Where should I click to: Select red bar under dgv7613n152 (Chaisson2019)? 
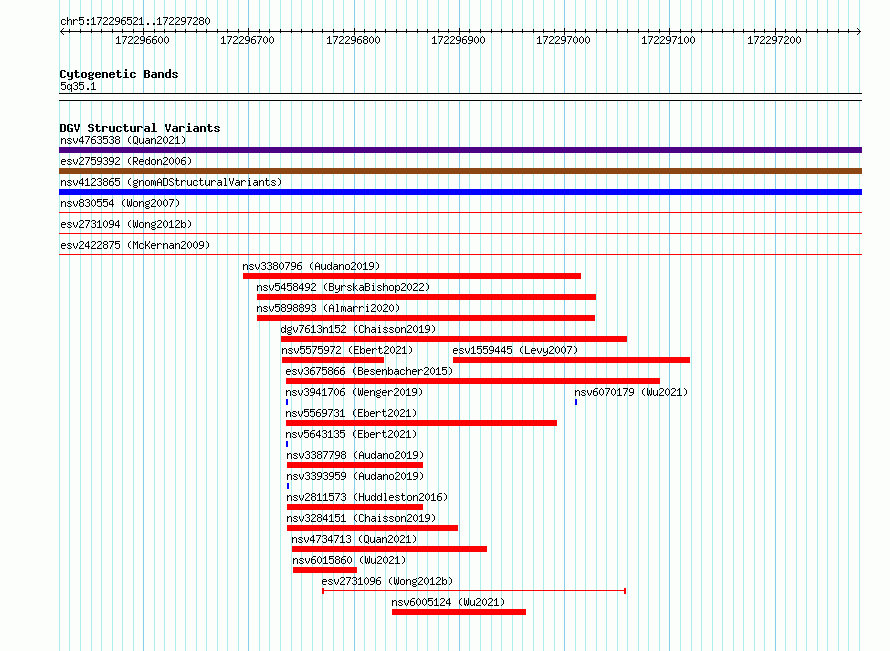pos(454,339)
